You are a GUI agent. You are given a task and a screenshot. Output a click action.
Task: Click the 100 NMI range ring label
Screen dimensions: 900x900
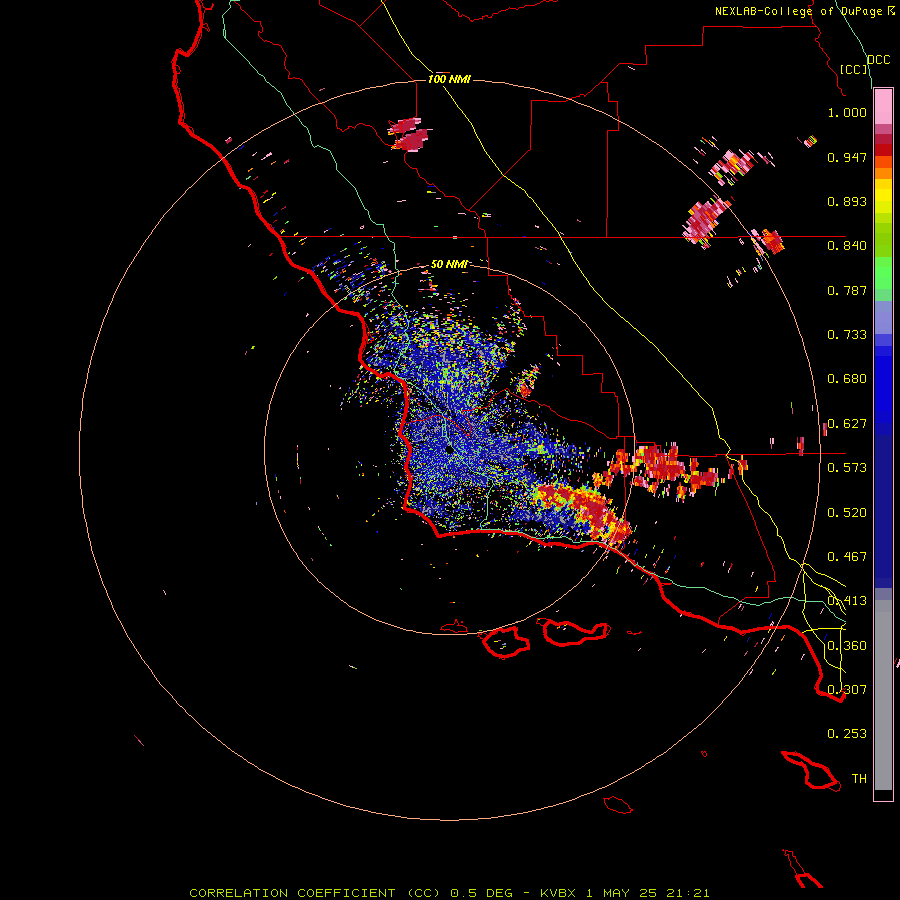tap(449, 79)
